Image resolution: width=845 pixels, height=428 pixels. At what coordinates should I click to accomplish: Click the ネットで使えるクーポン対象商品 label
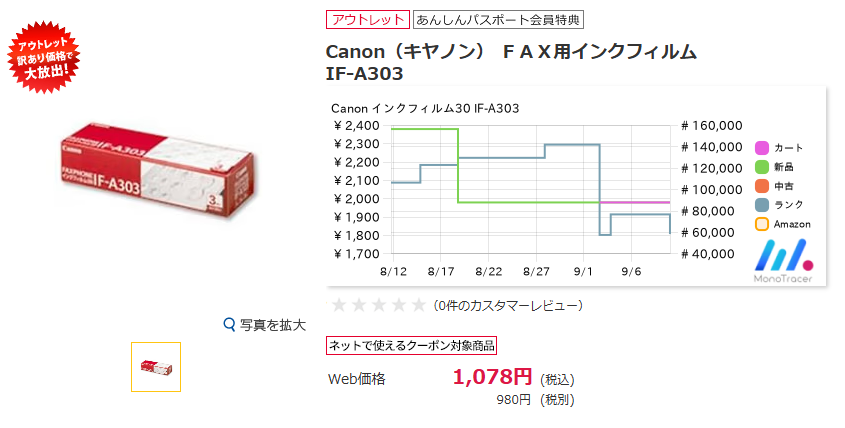pos(411,346)
